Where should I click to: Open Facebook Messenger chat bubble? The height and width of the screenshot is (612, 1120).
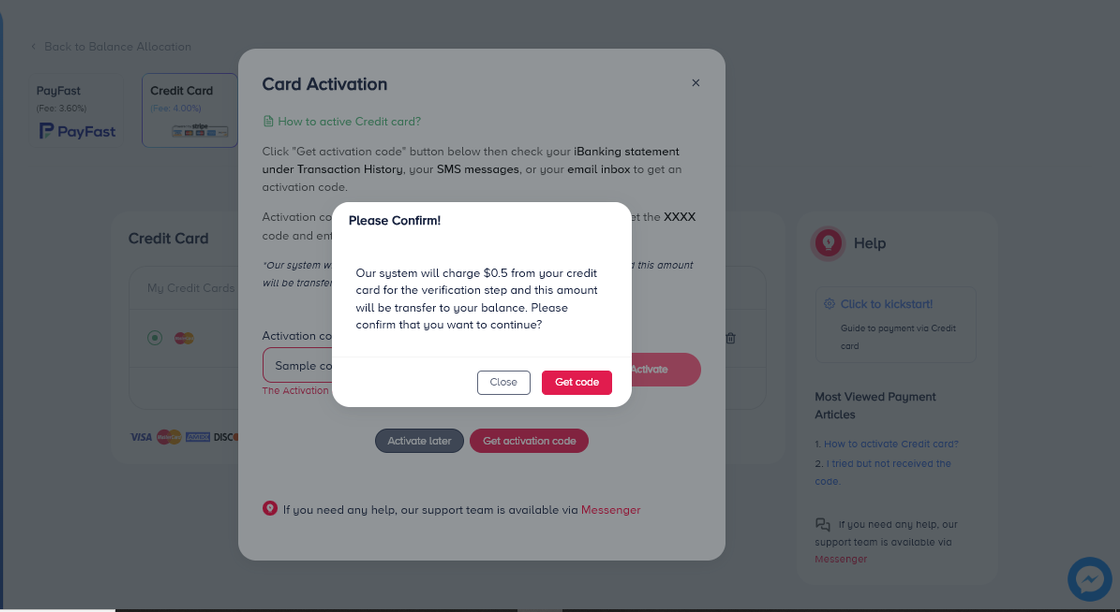pyautogui.click(x=1089, y=579)
